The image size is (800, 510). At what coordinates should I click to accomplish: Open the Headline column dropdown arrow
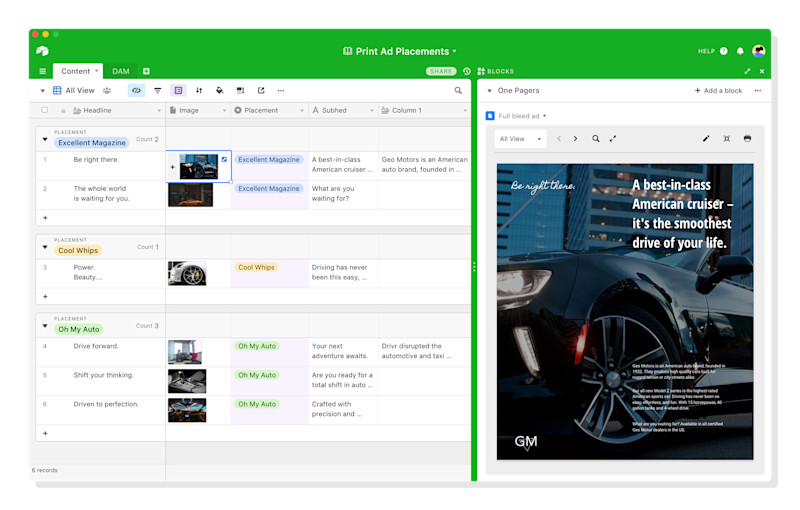tap(159, 111)
